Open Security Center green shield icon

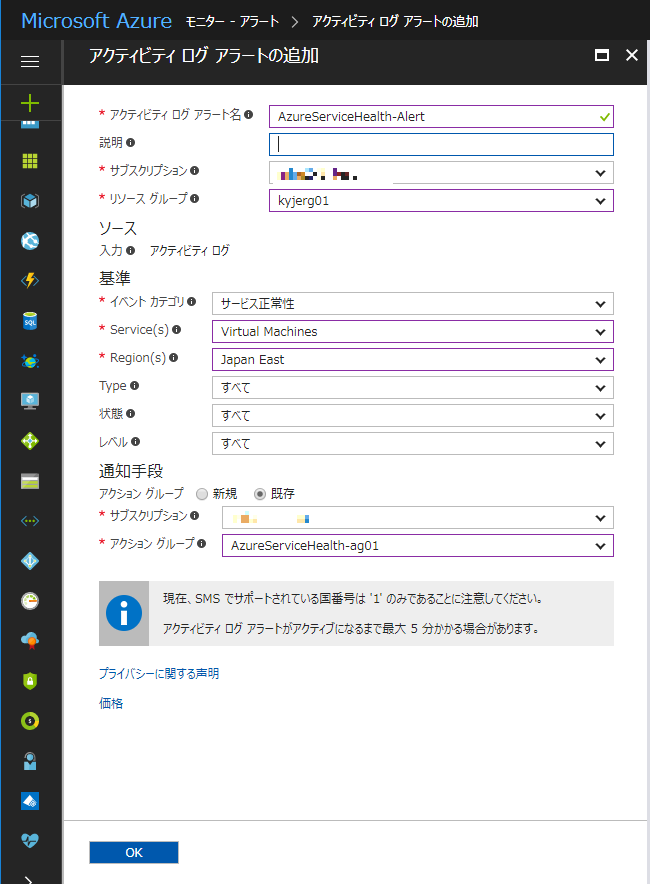click(30, 681)
